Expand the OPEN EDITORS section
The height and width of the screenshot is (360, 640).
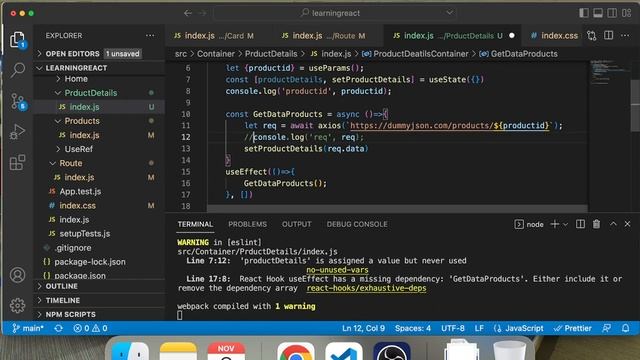pyautogui.click(x=100, y=53)
